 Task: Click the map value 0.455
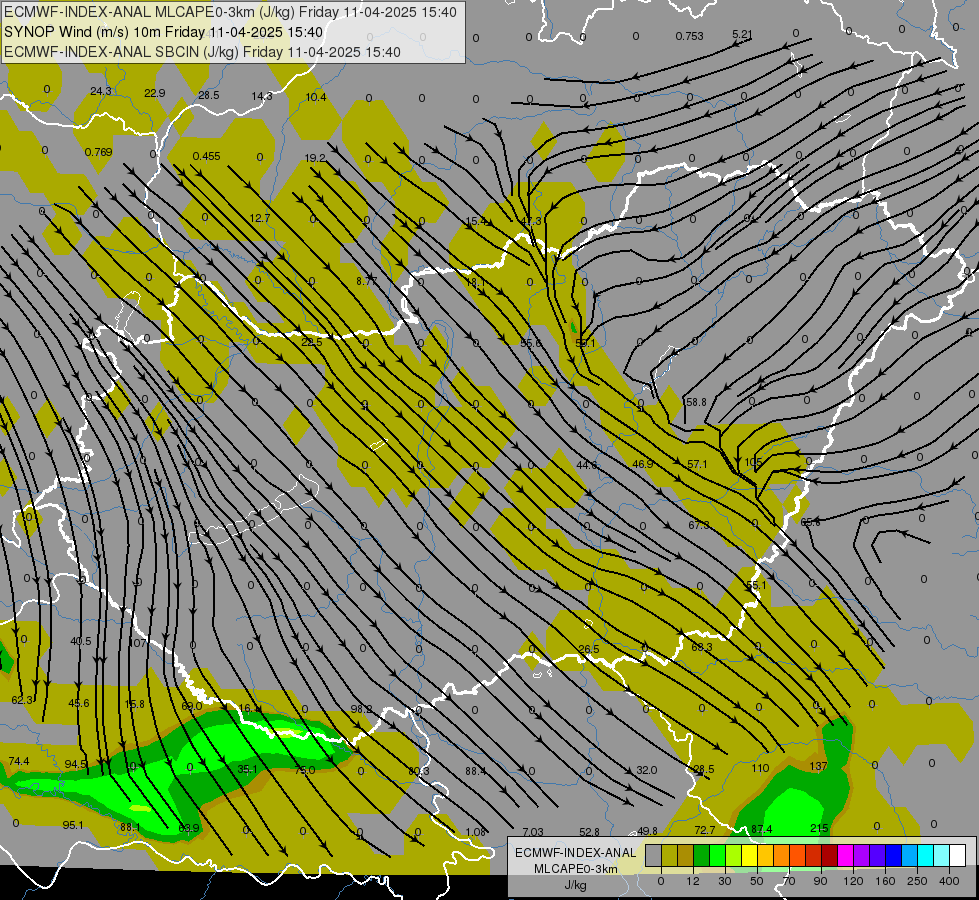[x=206, y=156]
